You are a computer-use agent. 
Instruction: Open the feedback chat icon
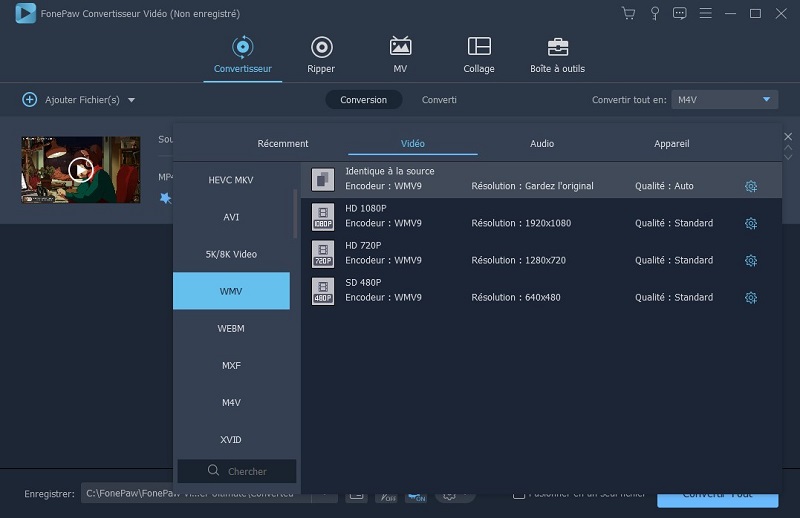[x=680, y=13]
